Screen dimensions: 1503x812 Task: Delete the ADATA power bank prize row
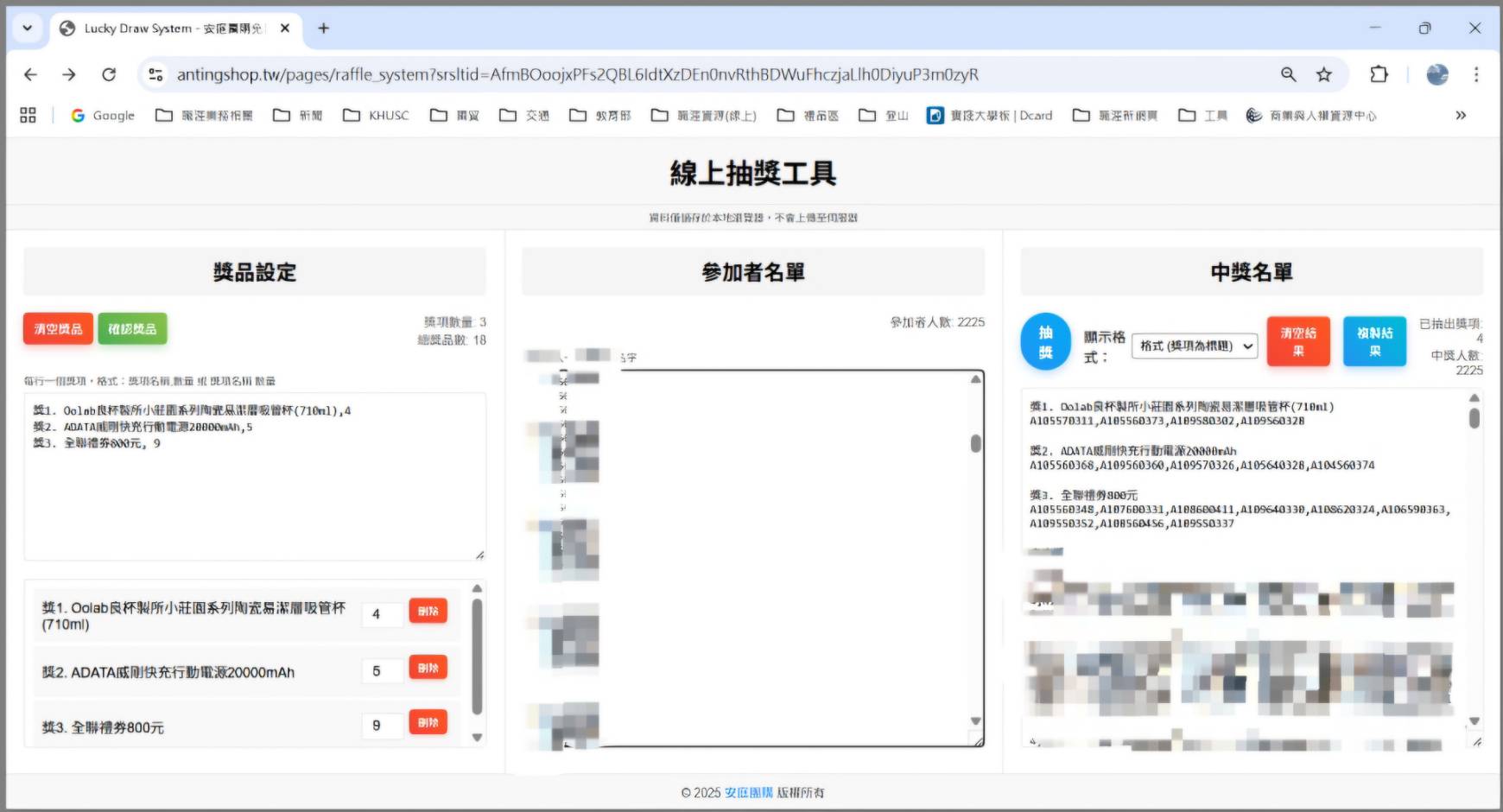click(x=428, y=669)
